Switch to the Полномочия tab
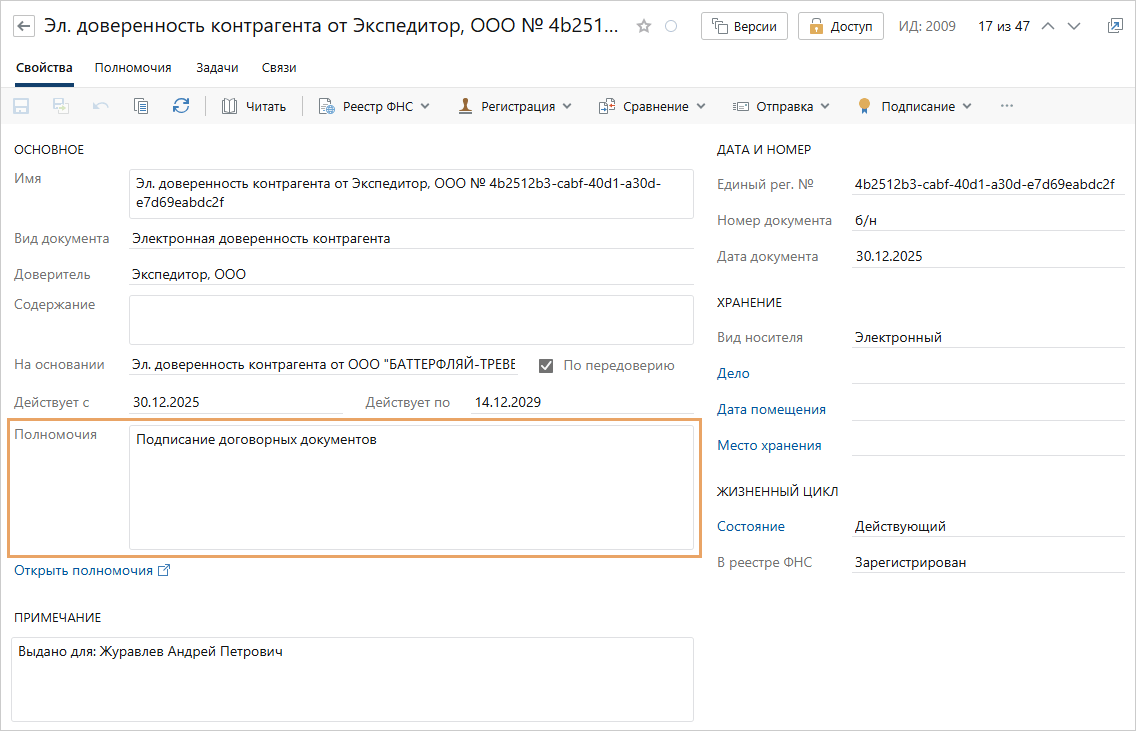The height and width of the screenshot is (731, 1136). (133, 68)
